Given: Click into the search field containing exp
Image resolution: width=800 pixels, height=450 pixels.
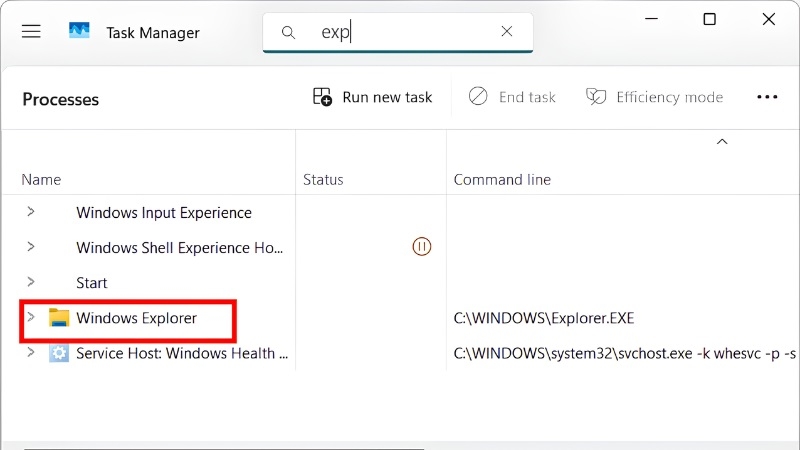Looking at the screenshot, I should tap(398, 33).
